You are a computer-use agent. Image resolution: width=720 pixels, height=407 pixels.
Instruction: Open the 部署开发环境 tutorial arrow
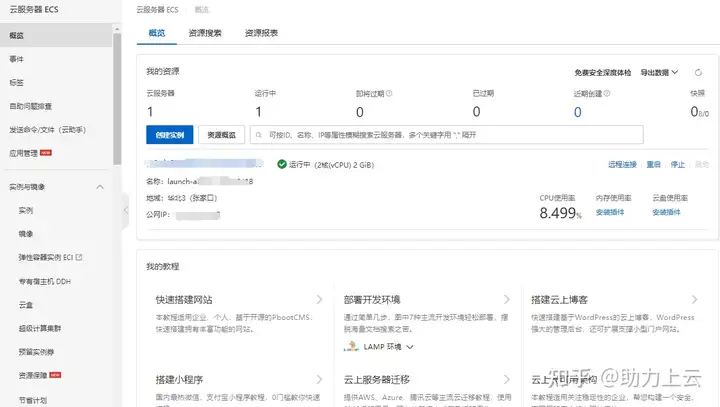[507, 300]
